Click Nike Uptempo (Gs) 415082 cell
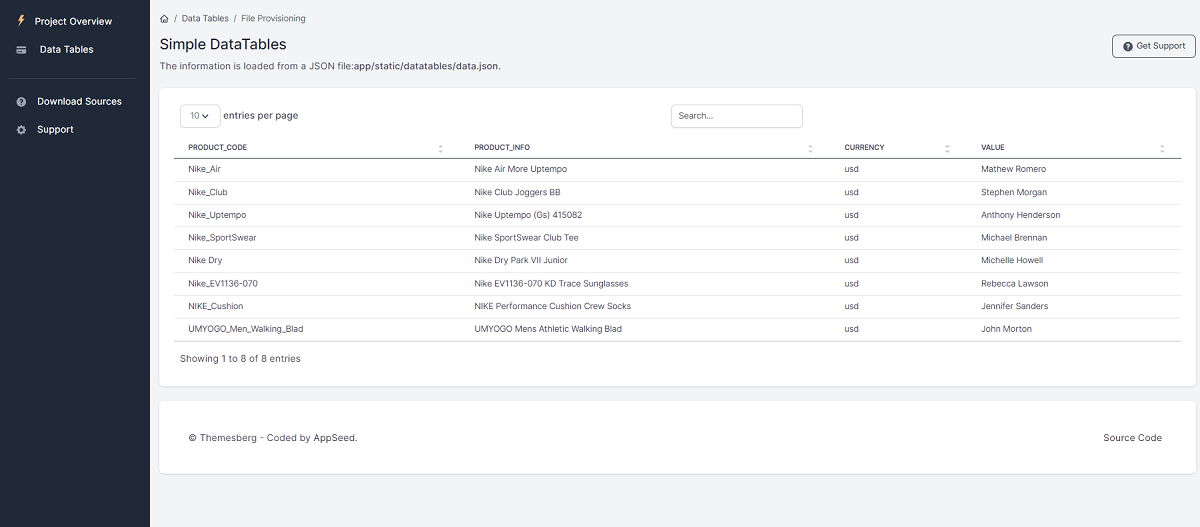The height and width of the screenshot is (527, 1200). pyautogui.click(x=528, y=215)
